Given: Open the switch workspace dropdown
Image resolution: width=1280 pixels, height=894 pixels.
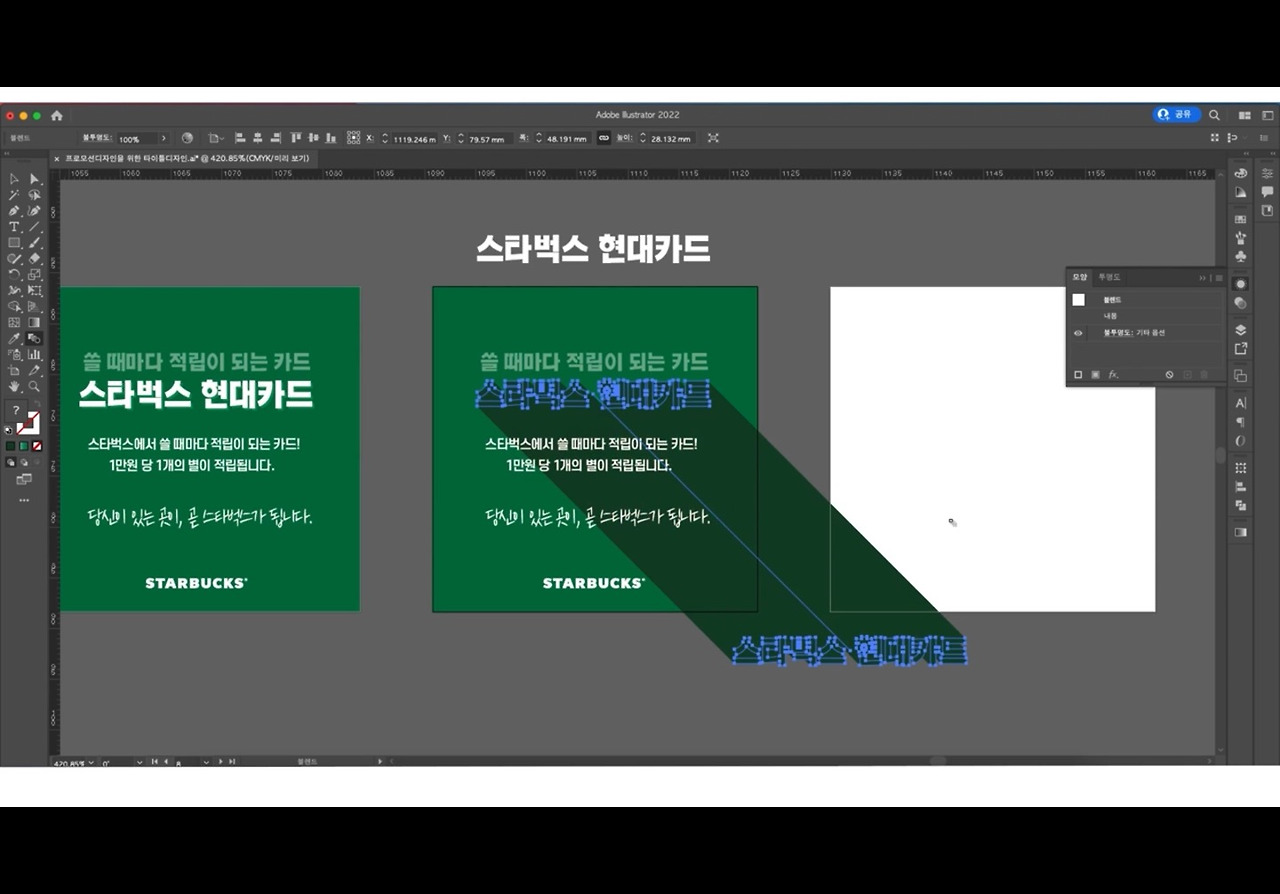Looking at the screenshot, I should 1268,115.
